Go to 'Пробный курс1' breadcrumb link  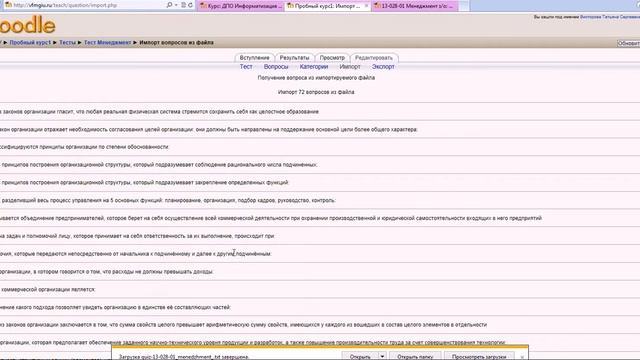coord(30,42)
